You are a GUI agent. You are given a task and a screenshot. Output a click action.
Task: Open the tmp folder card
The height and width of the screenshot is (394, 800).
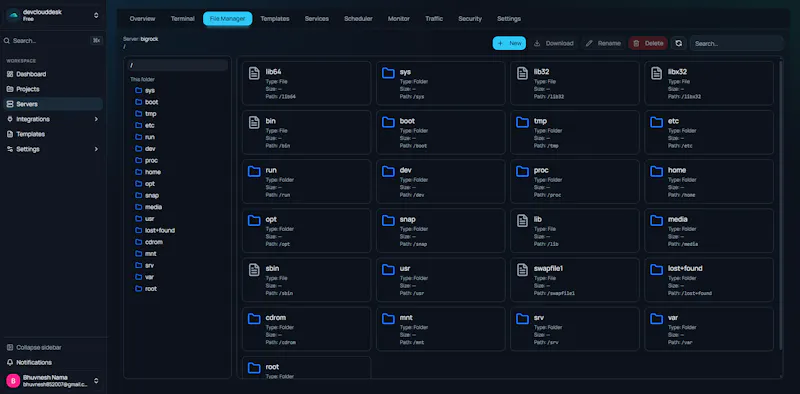[x=575, y=132]
